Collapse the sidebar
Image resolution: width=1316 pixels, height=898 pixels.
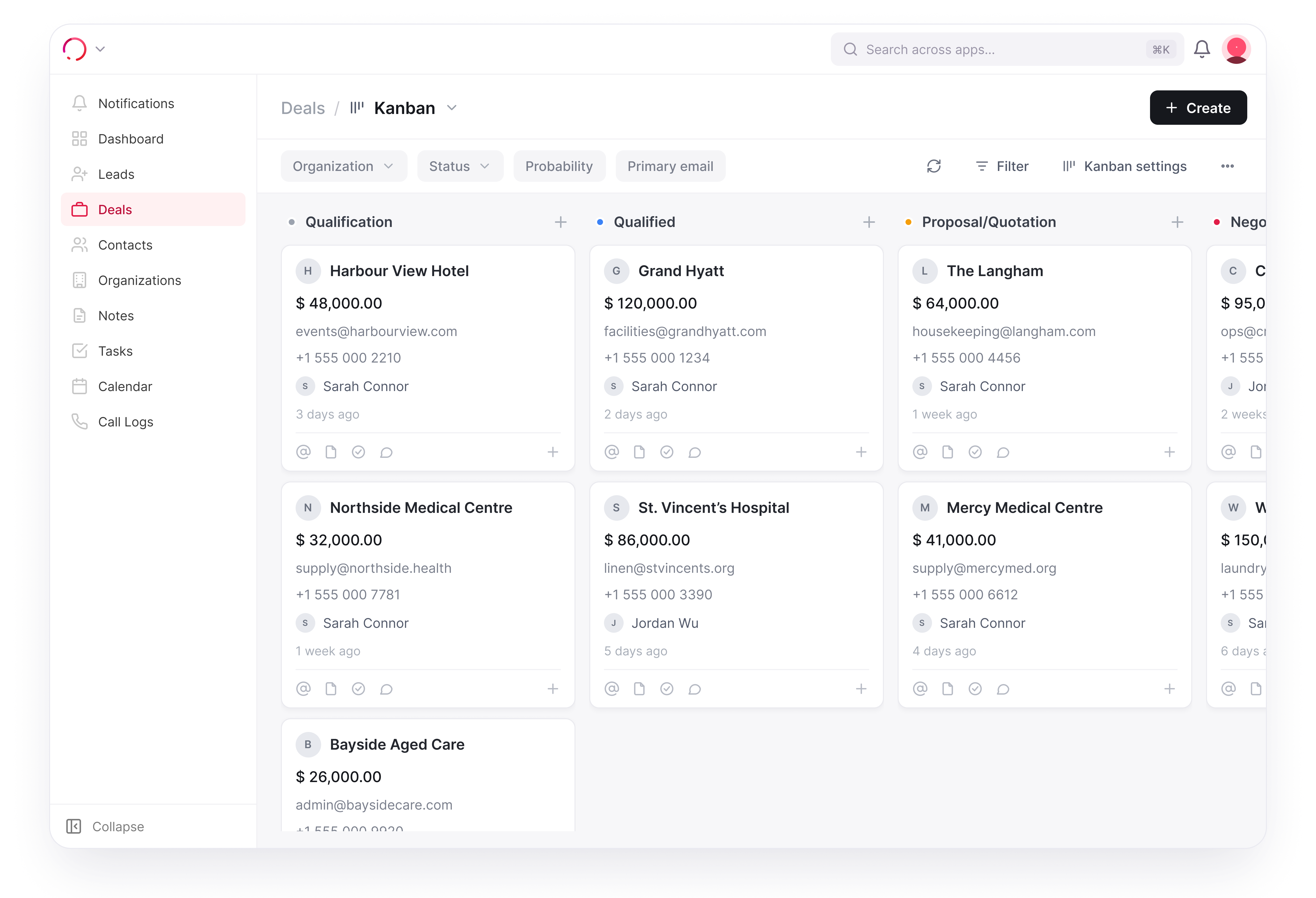(105, 826)
